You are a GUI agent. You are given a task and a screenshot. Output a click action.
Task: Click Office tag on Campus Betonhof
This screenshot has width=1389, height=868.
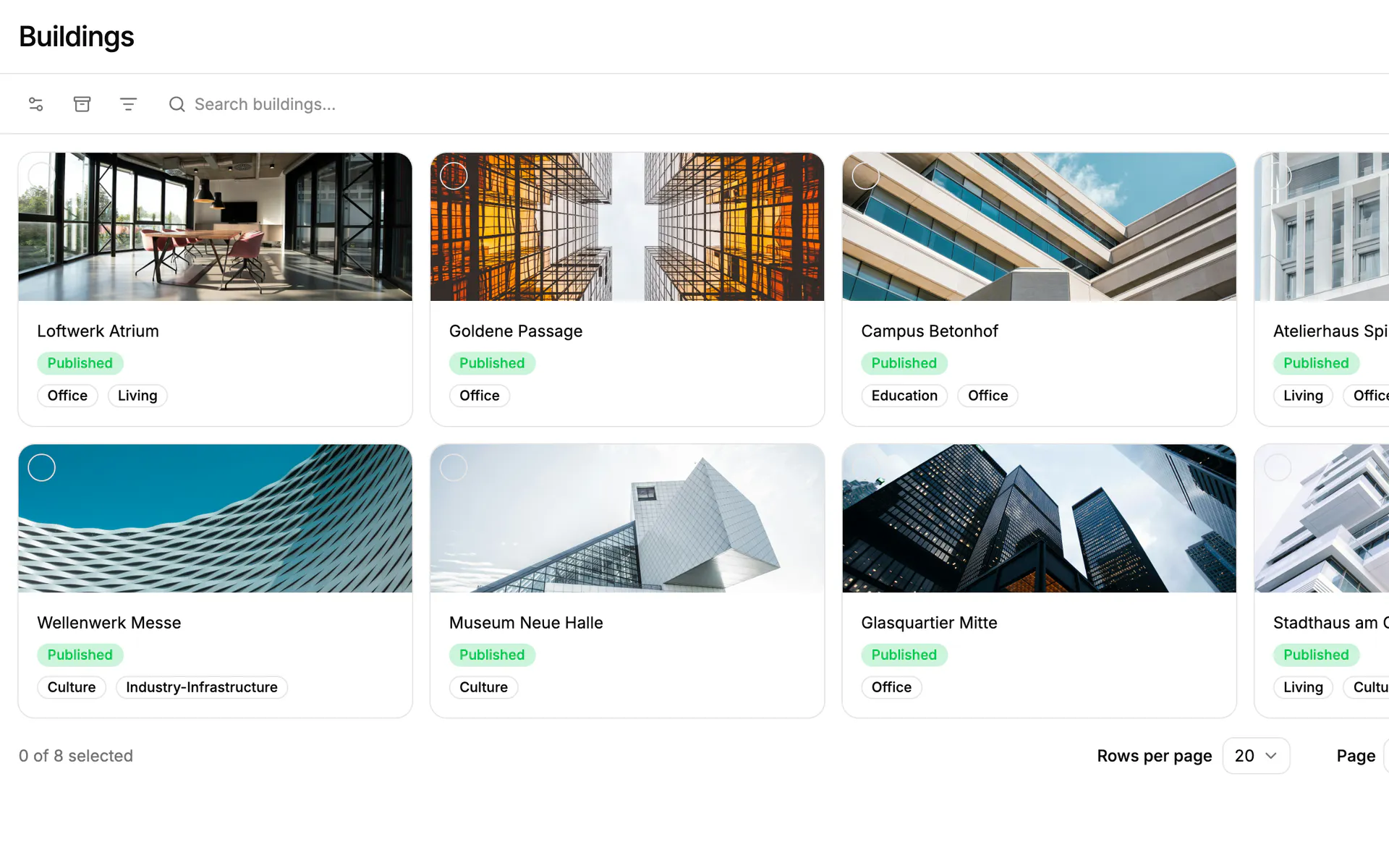click(988, 396)
